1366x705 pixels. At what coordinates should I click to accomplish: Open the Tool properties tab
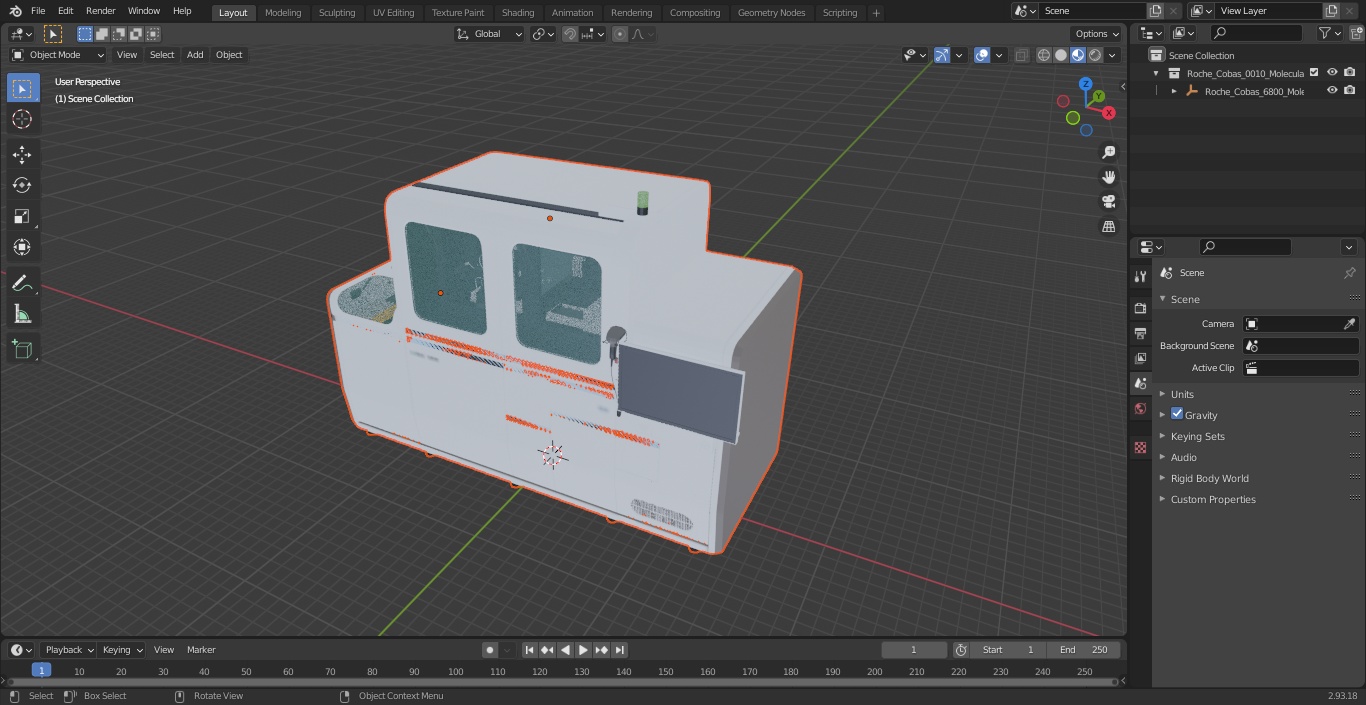pyautogui.click(x=1140, y=277)
